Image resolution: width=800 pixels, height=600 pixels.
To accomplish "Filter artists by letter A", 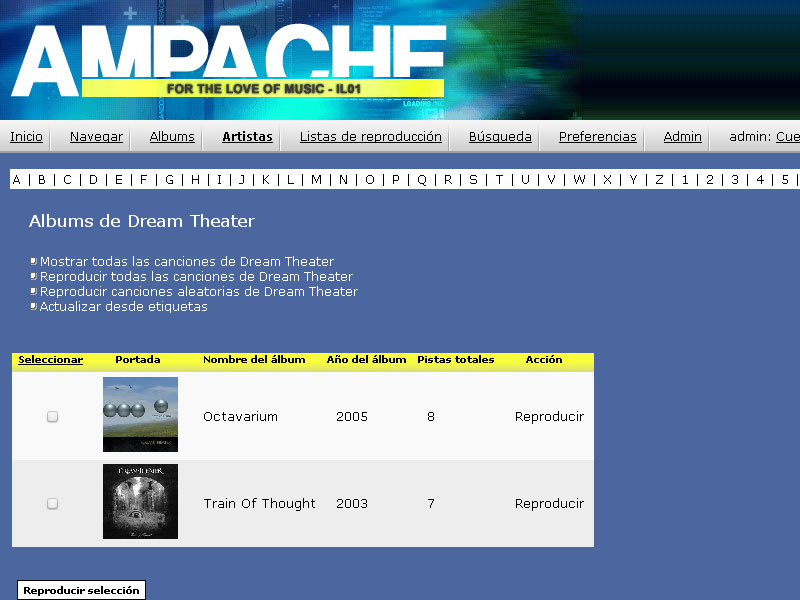I will coord(17,180).
